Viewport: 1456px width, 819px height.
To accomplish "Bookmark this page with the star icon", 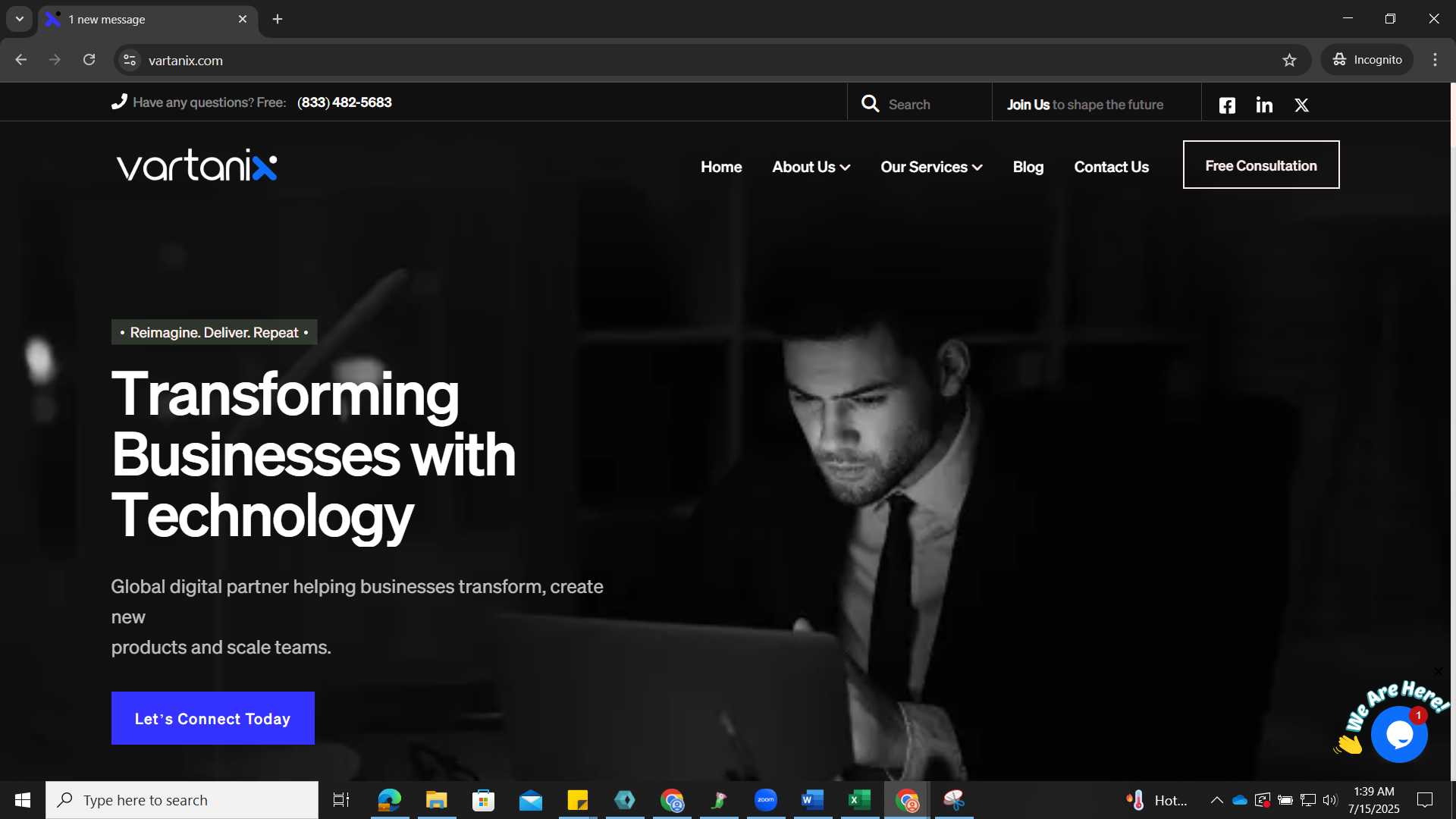I will 1289,60.
